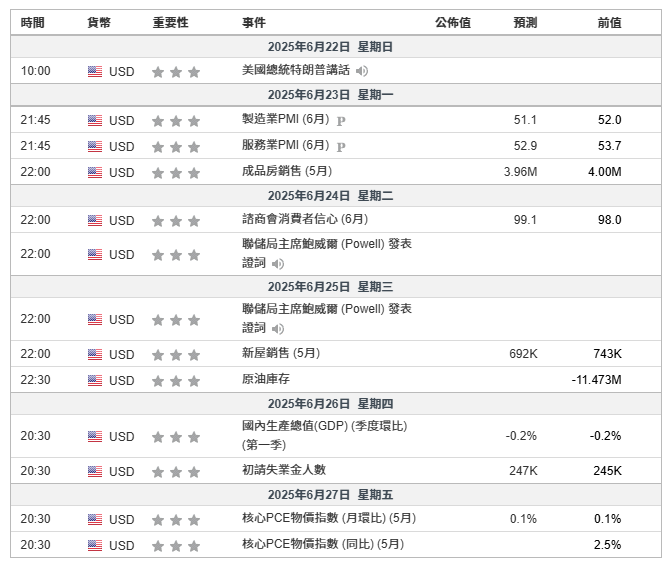Open the 諮商會消費者信心 (6月) event
This screenshot has height=566, width=666.
[305, 219]
